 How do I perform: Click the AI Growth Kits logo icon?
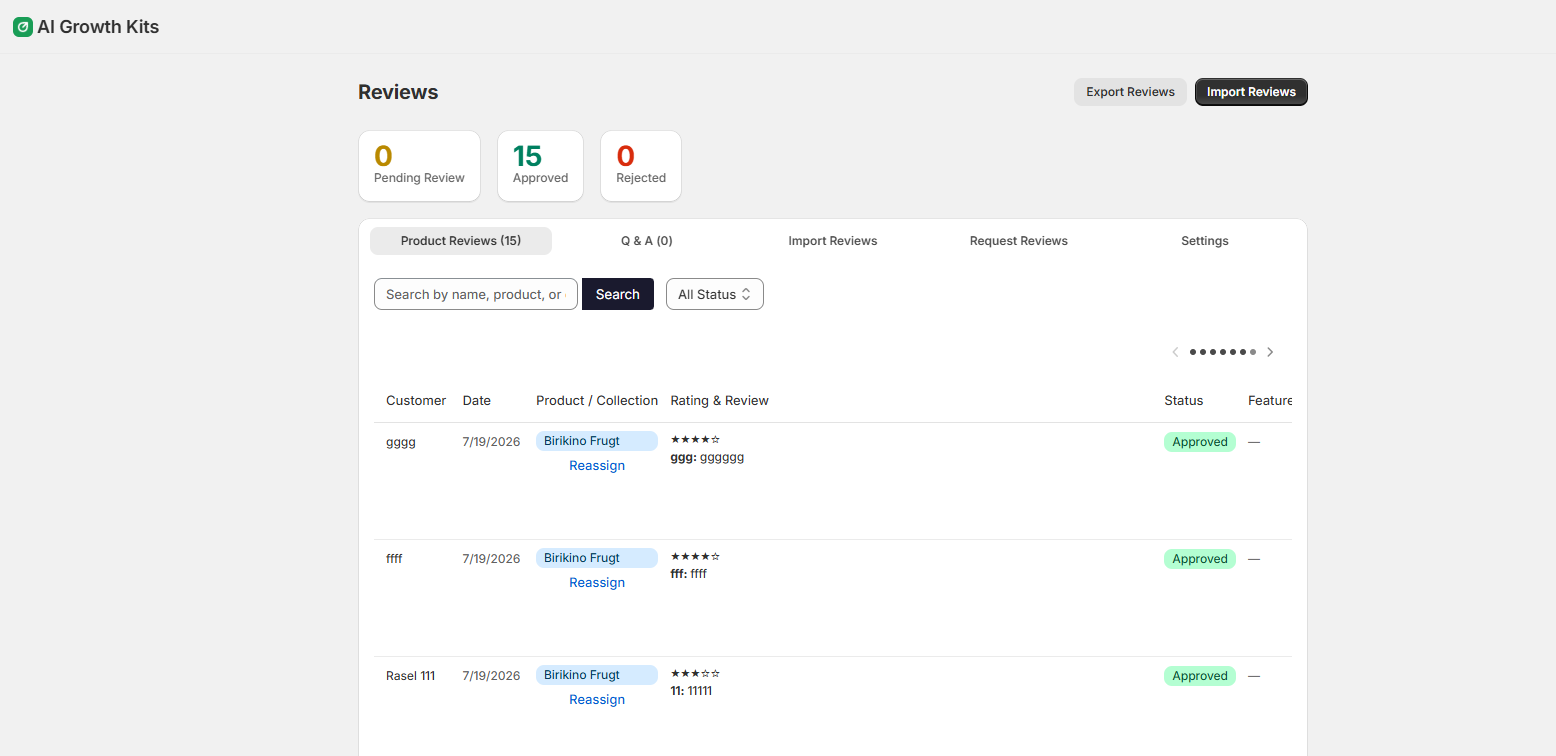[x=22, y=27]
